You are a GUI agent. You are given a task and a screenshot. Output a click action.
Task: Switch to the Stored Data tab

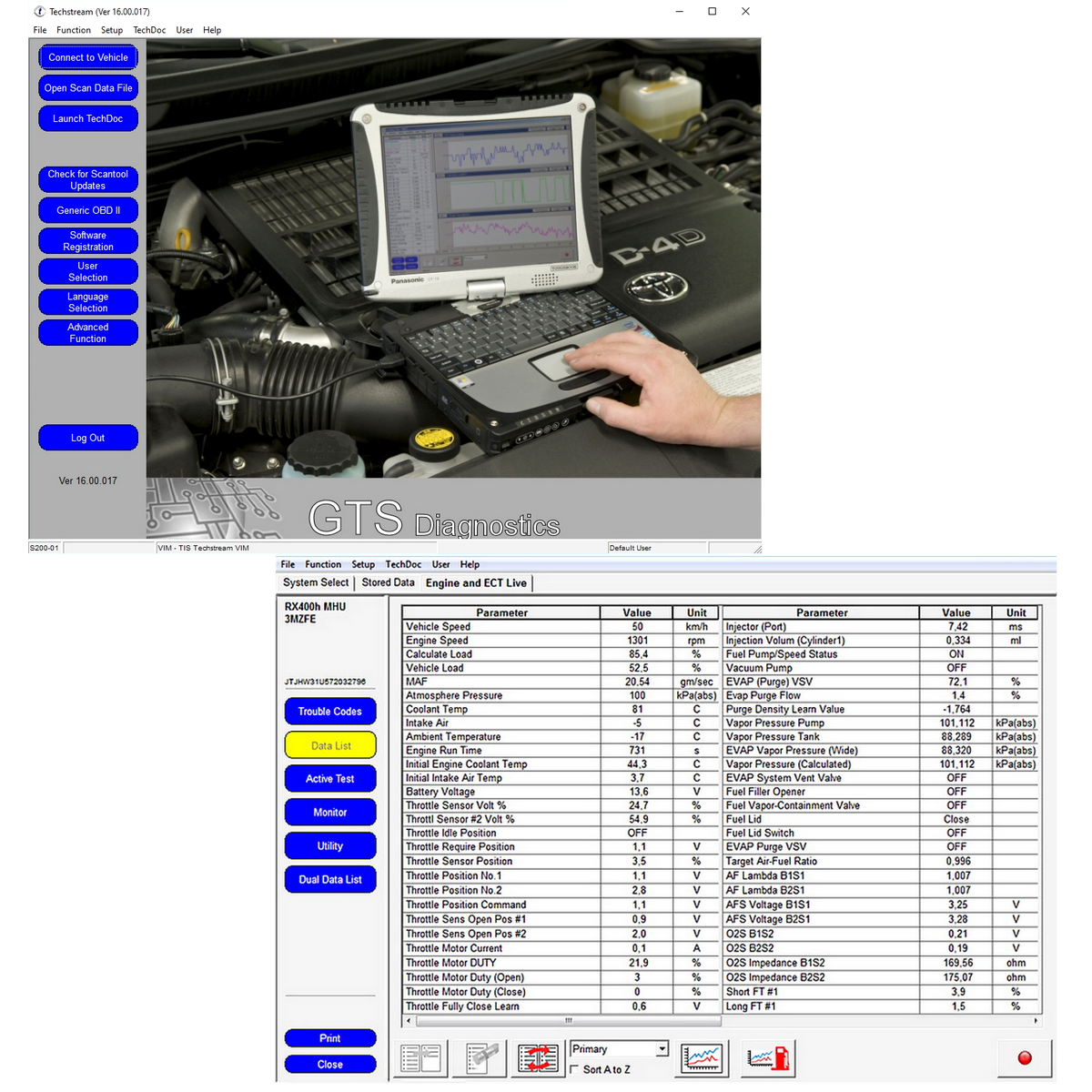tap(388, 582)
